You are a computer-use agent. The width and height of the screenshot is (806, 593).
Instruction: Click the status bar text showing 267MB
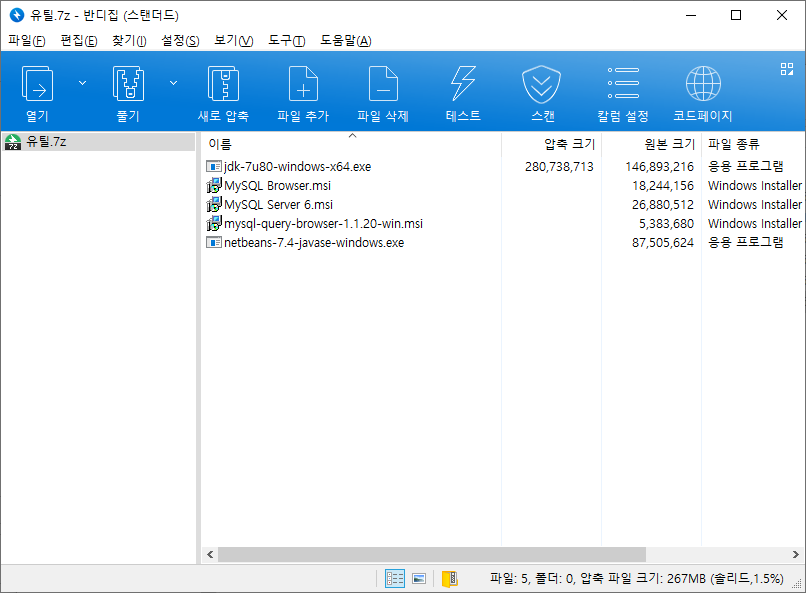(636, 579)
